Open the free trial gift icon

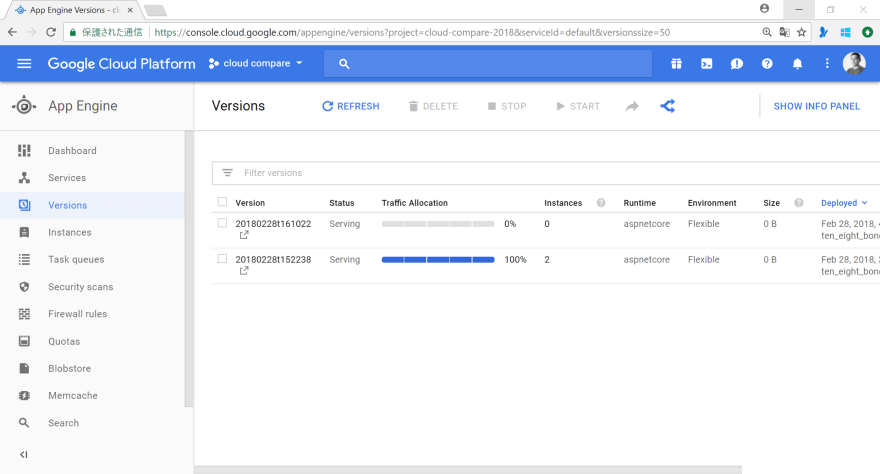pyautogui.click(x=676, y=63)
